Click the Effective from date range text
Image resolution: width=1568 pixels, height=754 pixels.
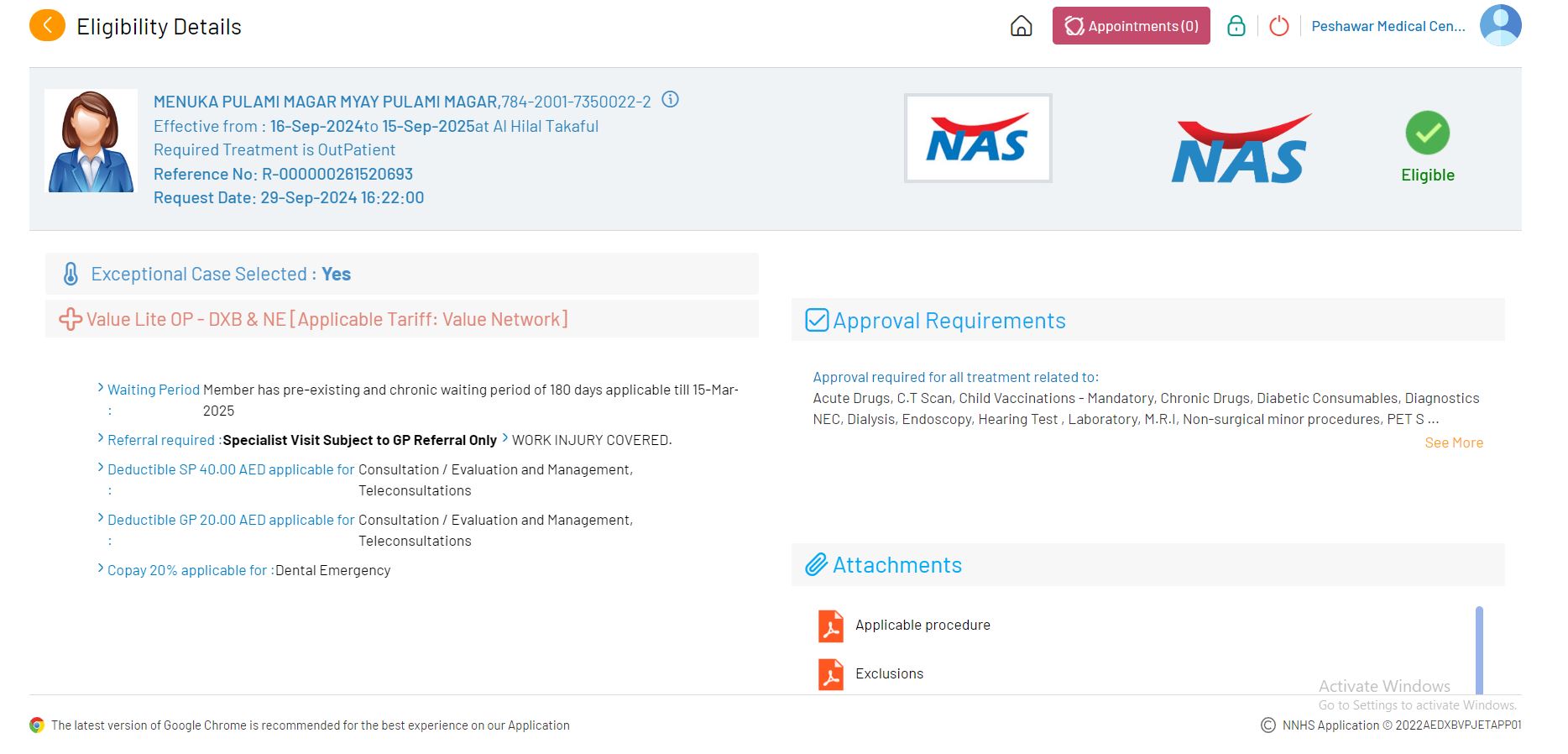coord(376,126)
